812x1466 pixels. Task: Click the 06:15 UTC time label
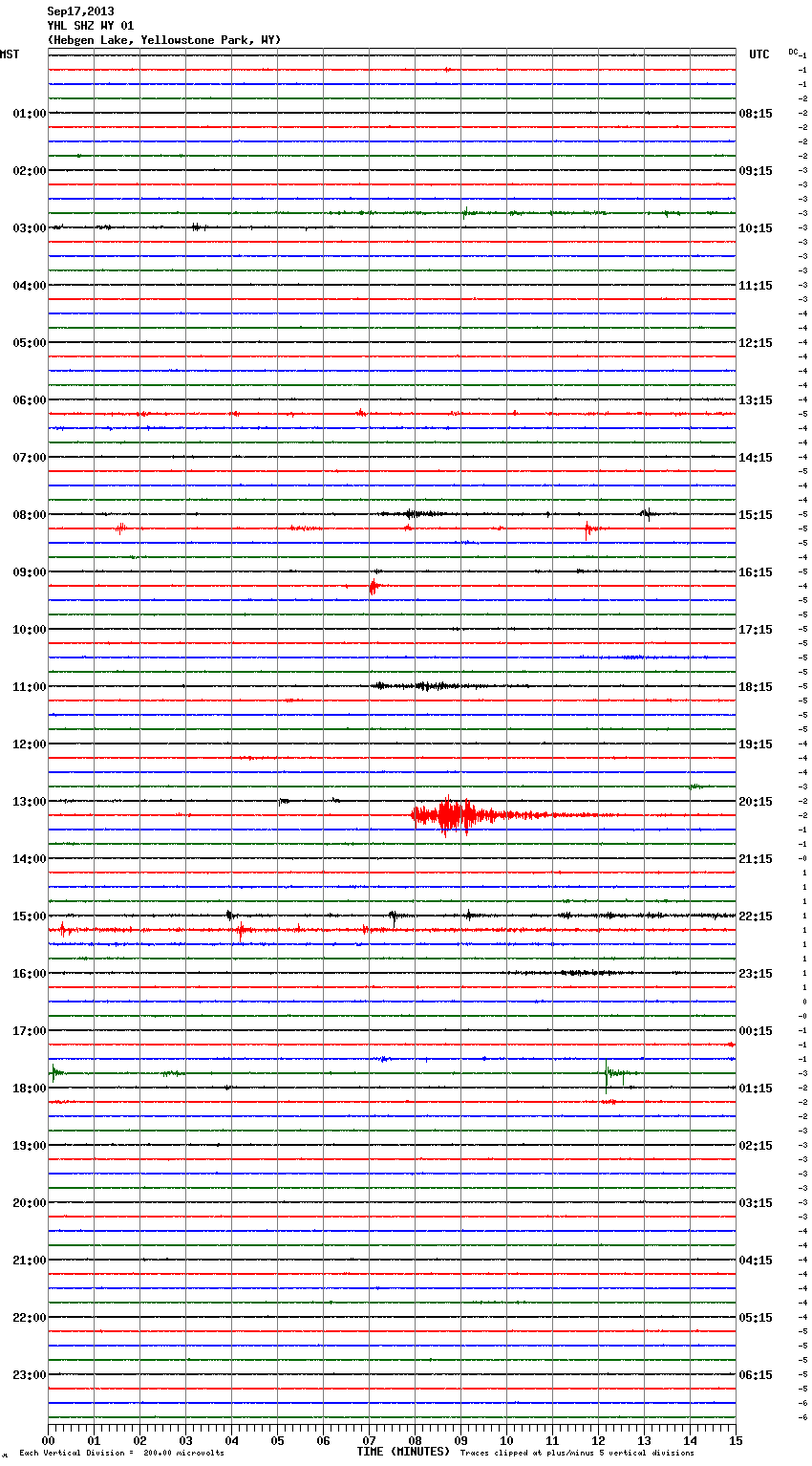pyautogui.click(x=756, y=1375)
